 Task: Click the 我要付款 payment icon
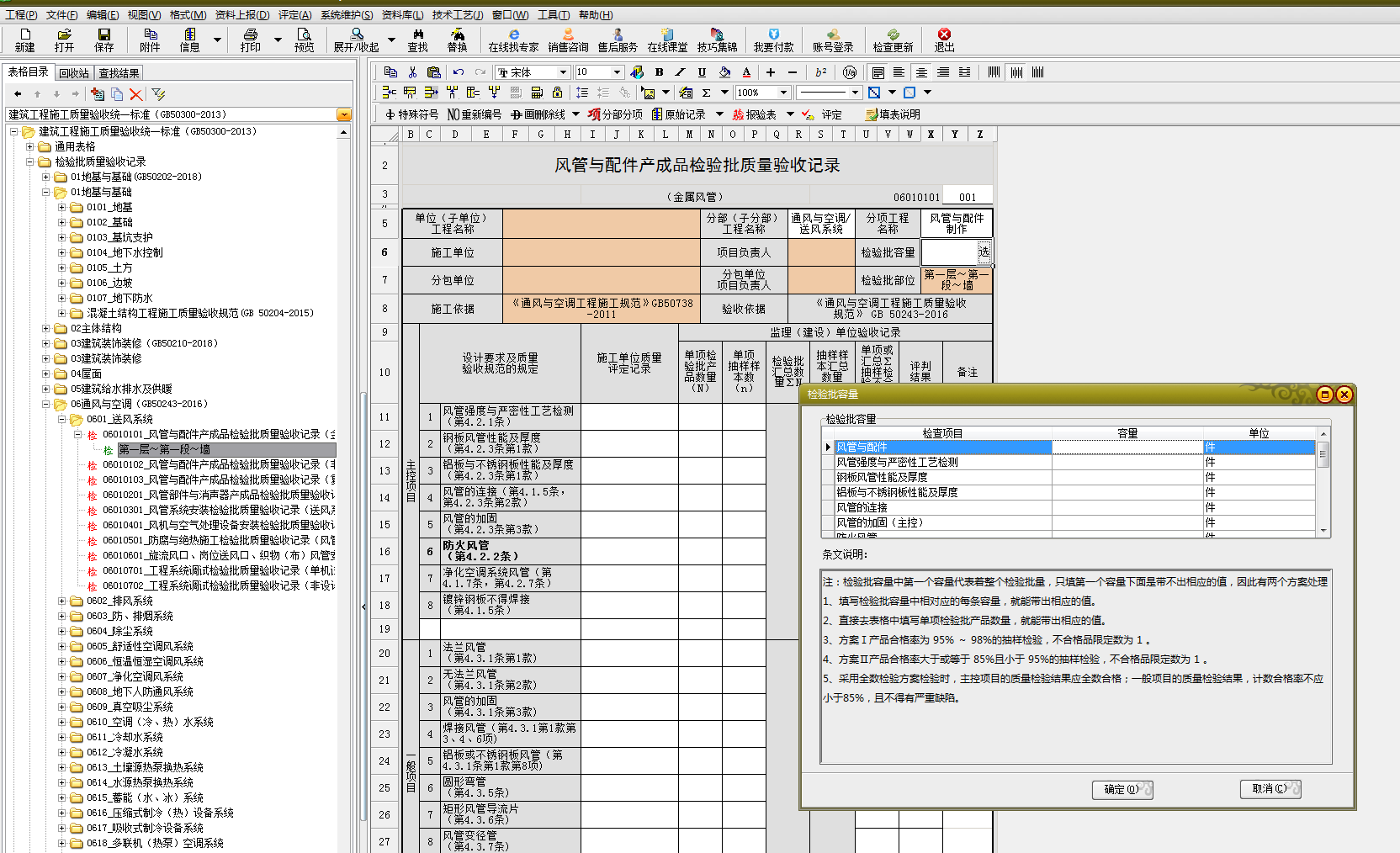(774, 40)
